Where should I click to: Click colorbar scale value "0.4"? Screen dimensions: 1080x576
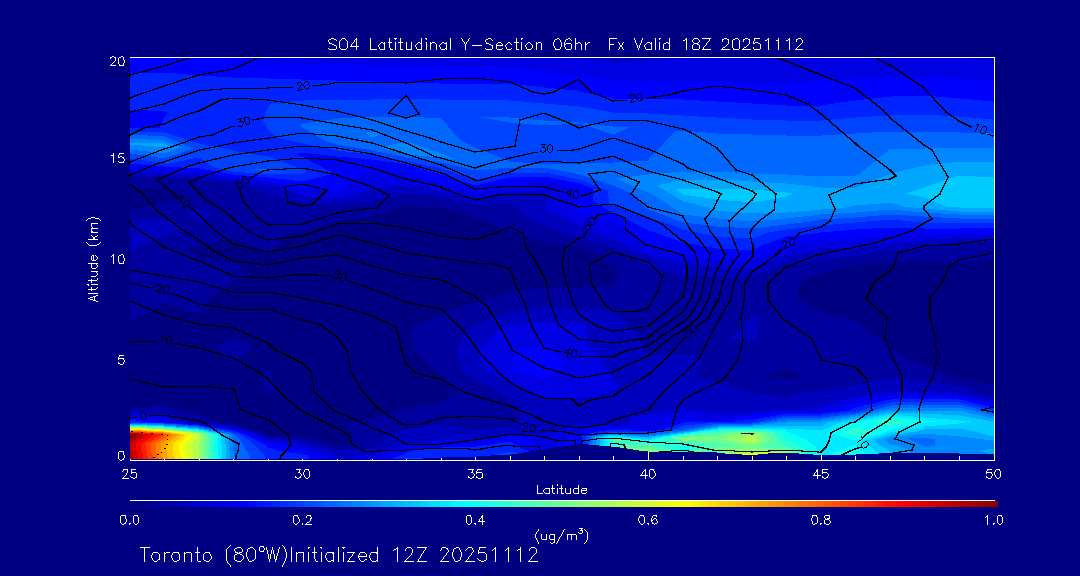coord(475,520)
